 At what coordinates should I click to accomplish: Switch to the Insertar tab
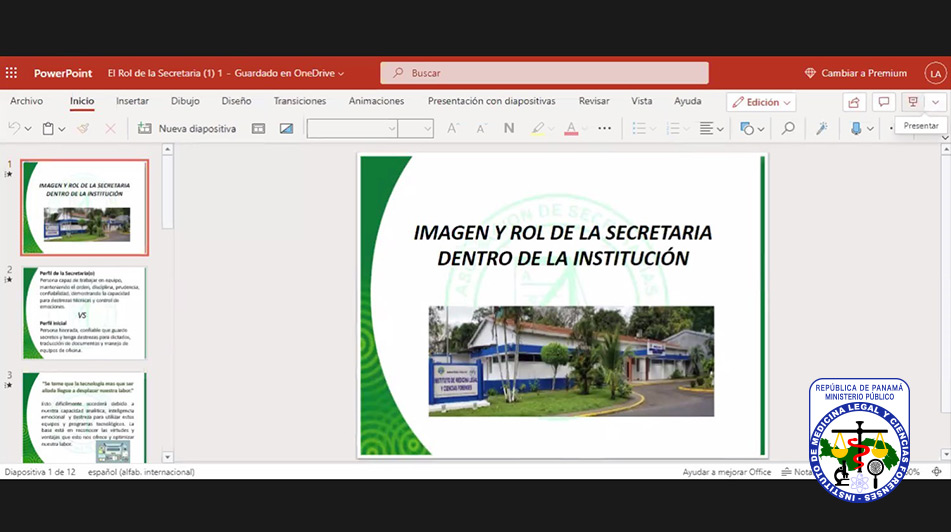pos(132,101)
